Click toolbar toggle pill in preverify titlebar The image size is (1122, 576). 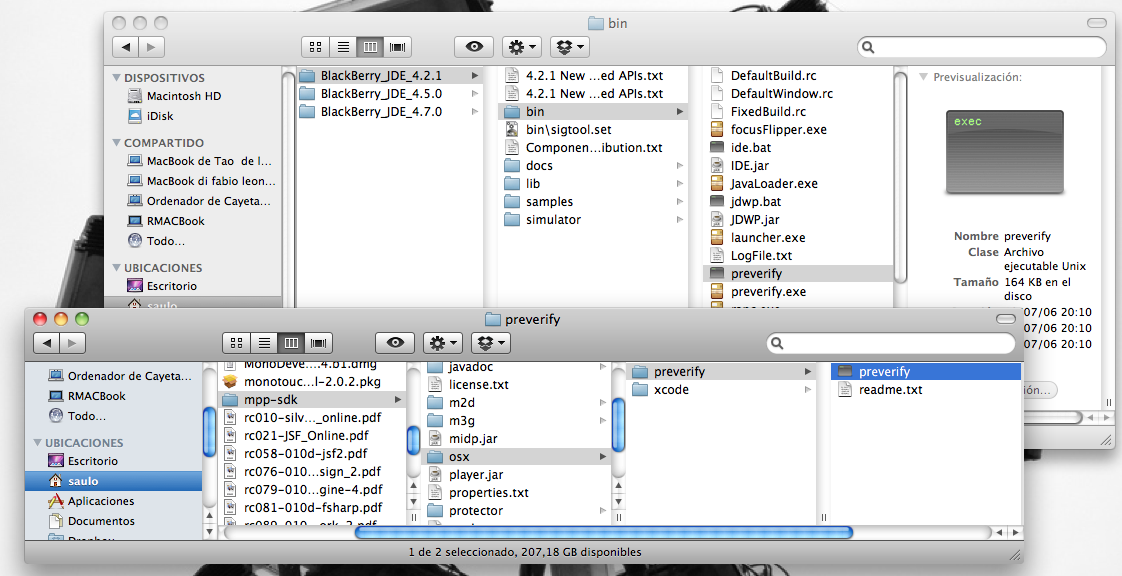[1005, 318]
